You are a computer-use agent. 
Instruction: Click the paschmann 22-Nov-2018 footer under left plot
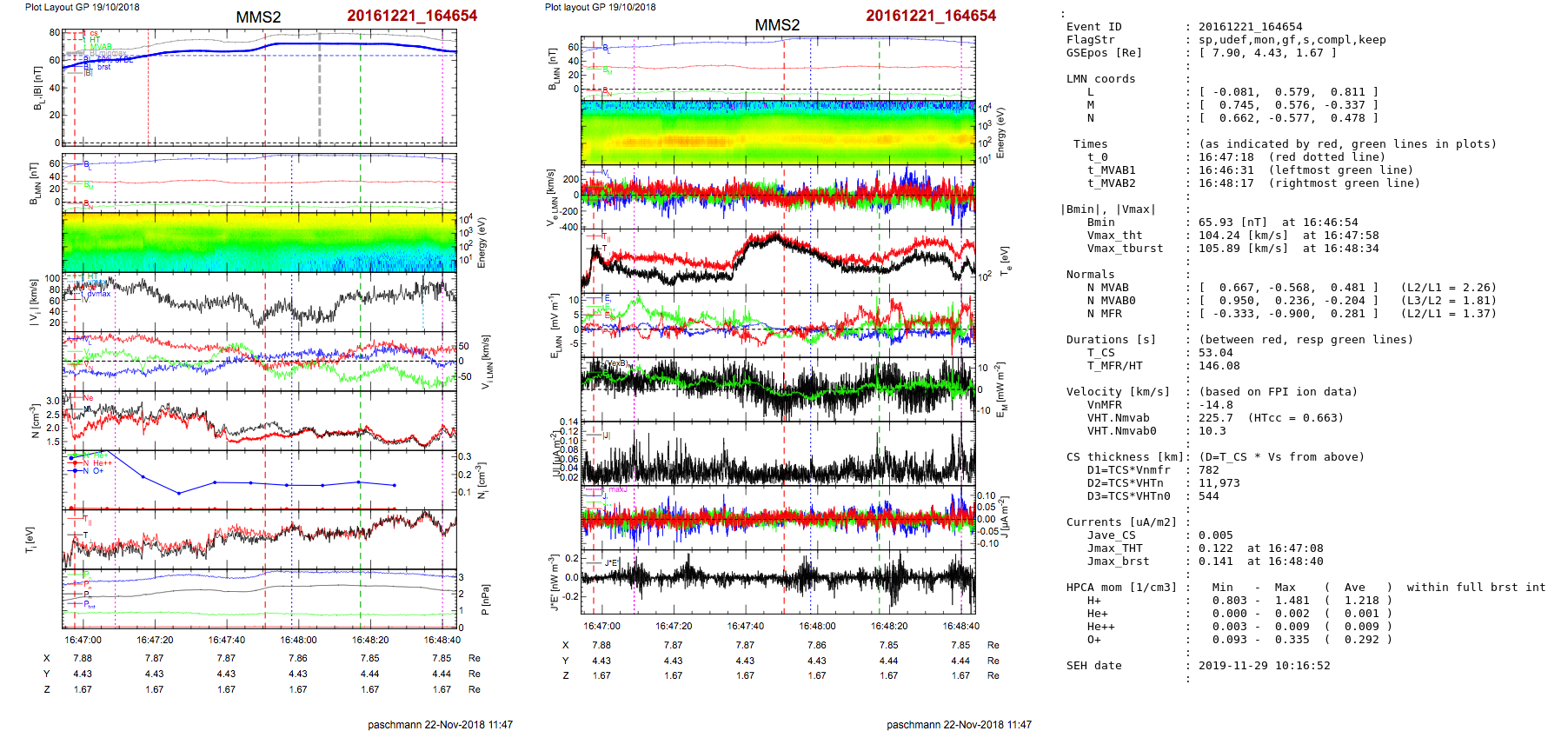pos(440,724)
